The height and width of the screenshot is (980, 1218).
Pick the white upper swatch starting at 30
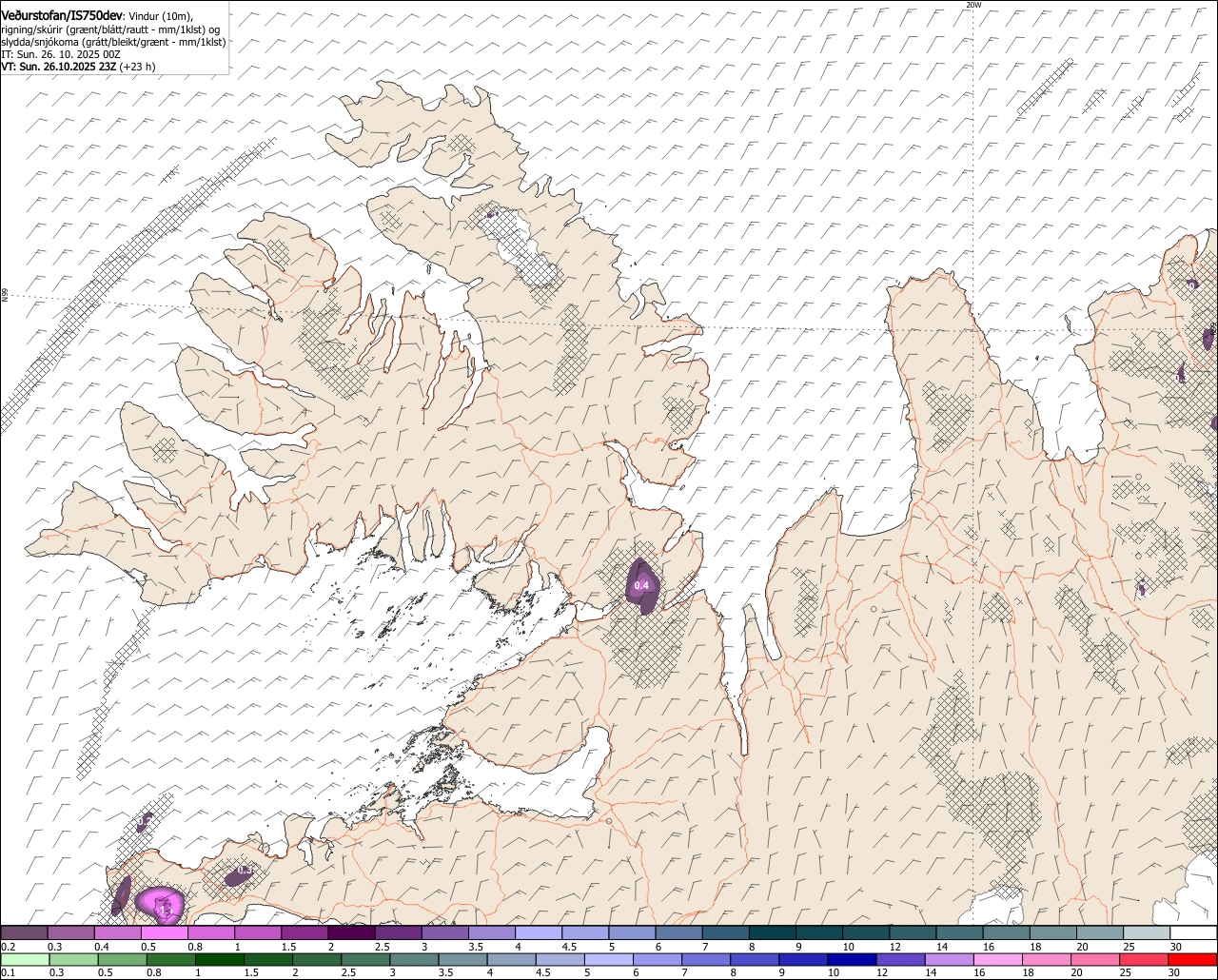pos(1194,933)
